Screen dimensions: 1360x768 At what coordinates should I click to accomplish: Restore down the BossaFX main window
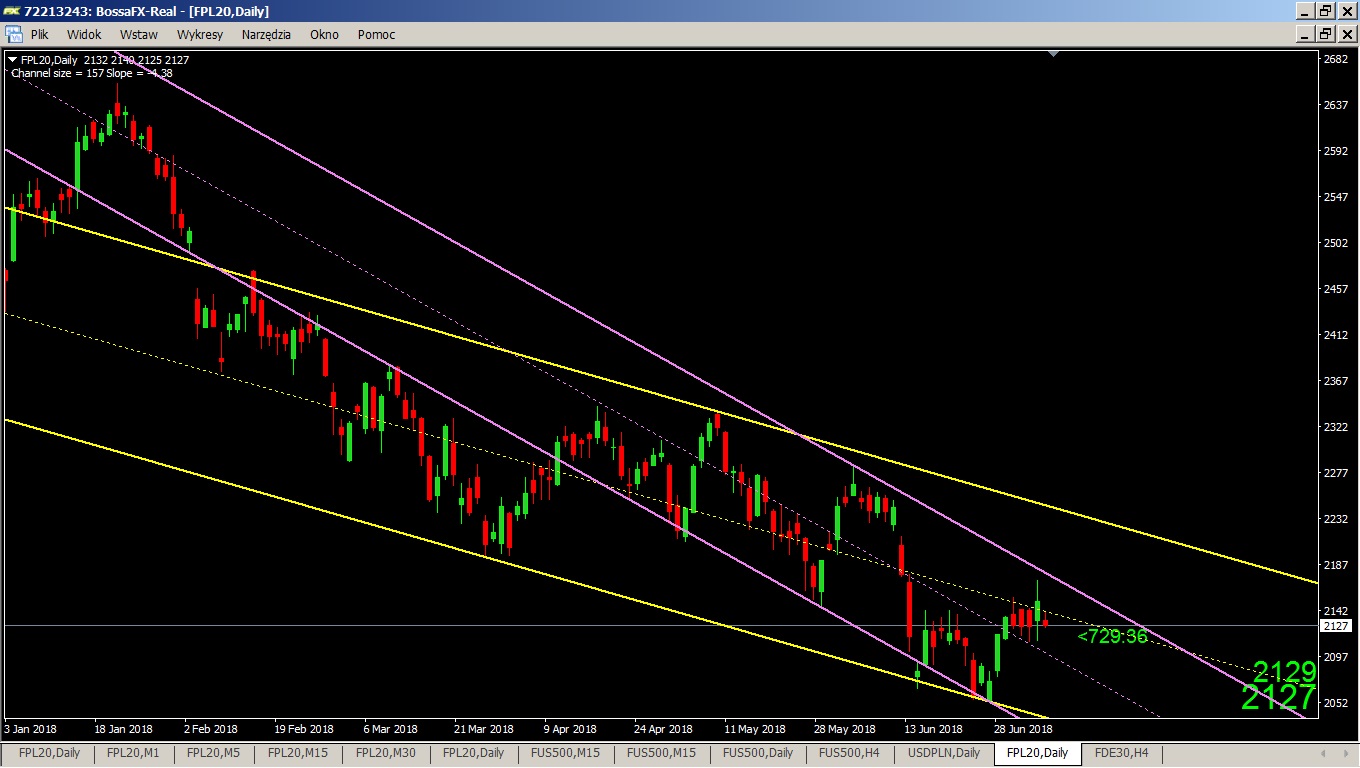coord(1325,11)
